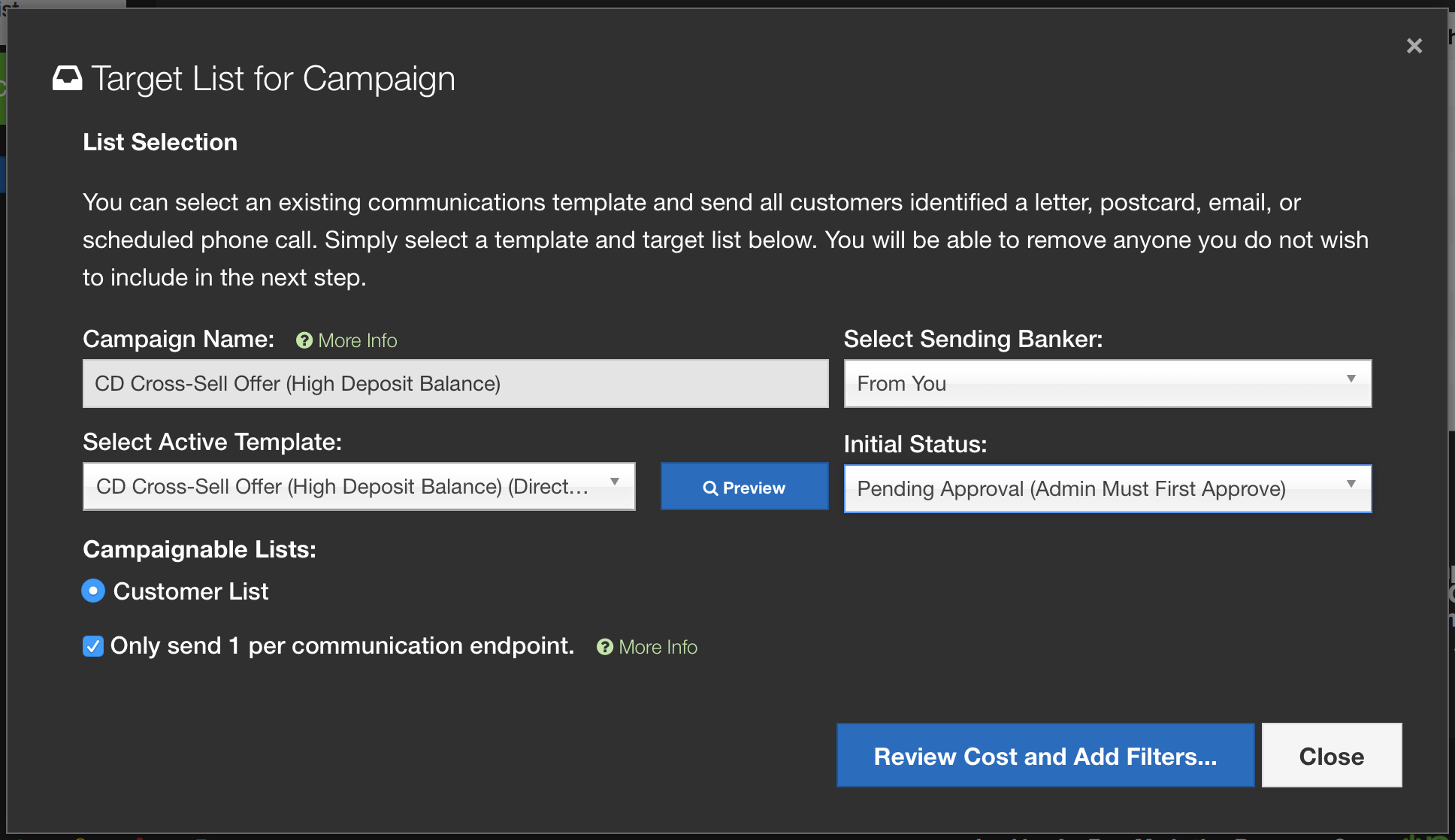Close dialog with the X icon
Image resolution: width=1455 pixels, height=840 pixels.
(1414, 47)
